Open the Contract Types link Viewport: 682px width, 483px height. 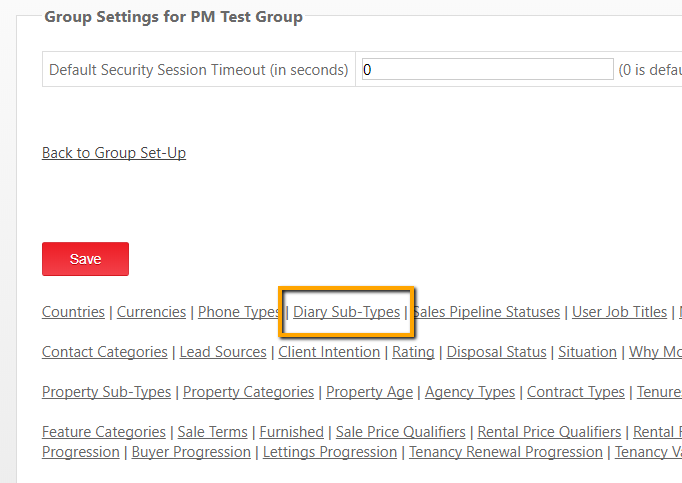[x=576, y=392]
